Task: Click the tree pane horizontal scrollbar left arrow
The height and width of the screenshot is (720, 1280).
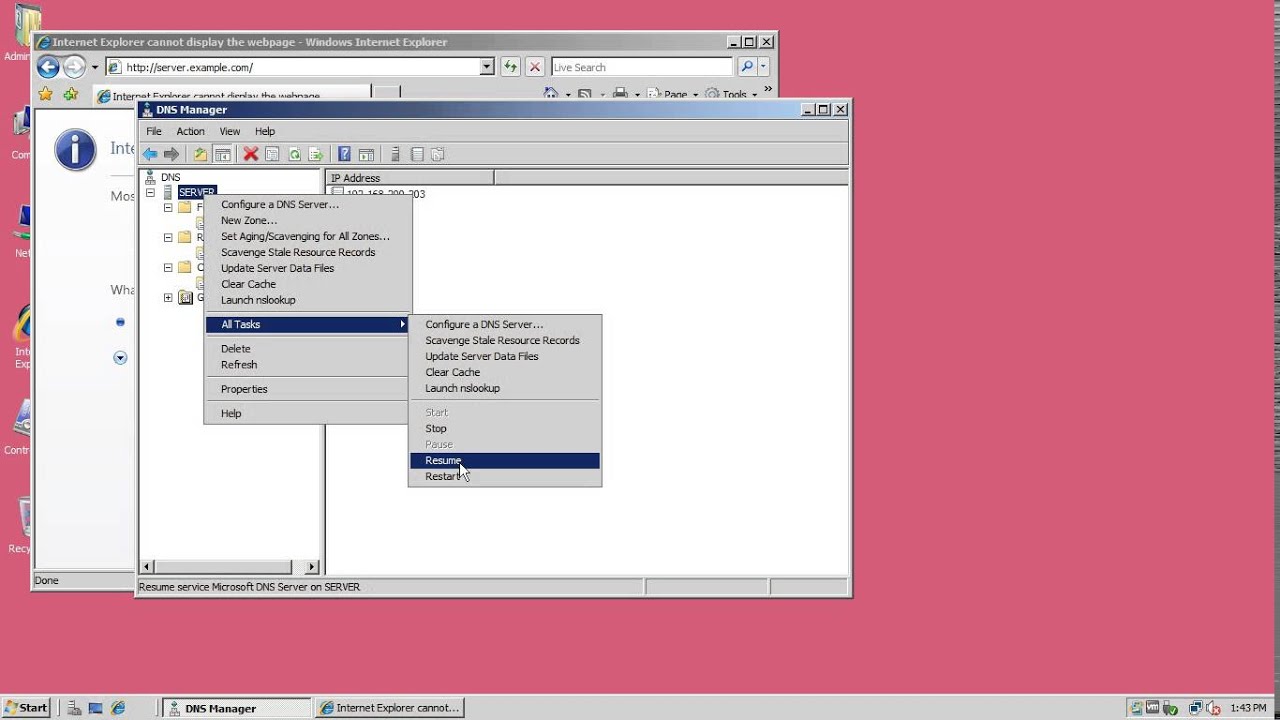Action: [x=147, y=567]
